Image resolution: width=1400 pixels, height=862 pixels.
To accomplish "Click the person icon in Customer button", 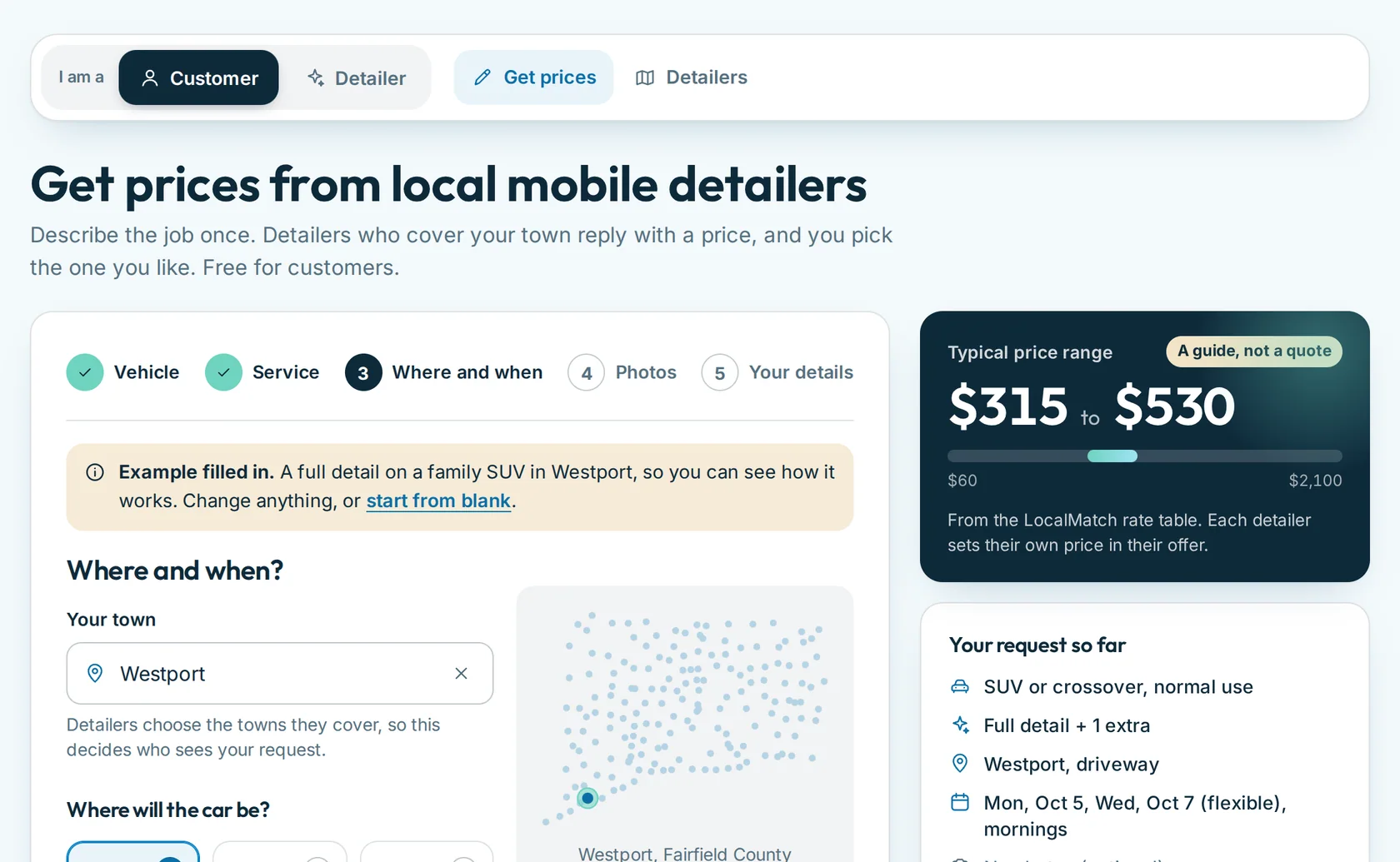I will pos(150,78).
